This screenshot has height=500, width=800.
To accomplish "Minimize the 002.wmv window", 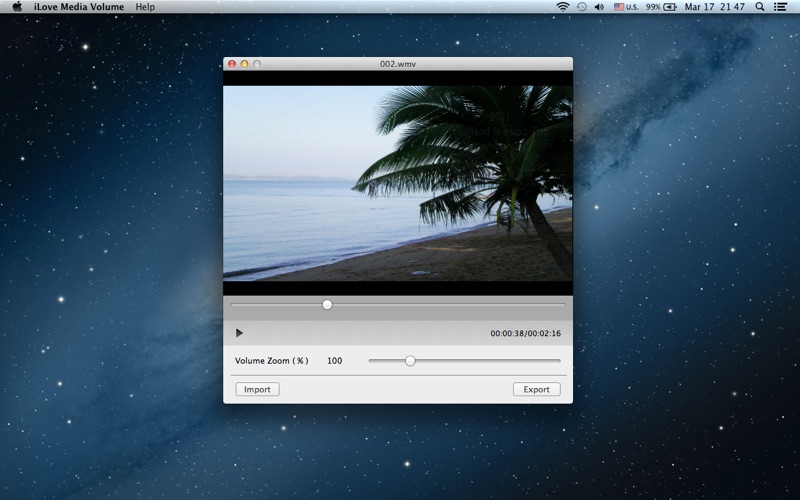I will [x=244, y=64].
